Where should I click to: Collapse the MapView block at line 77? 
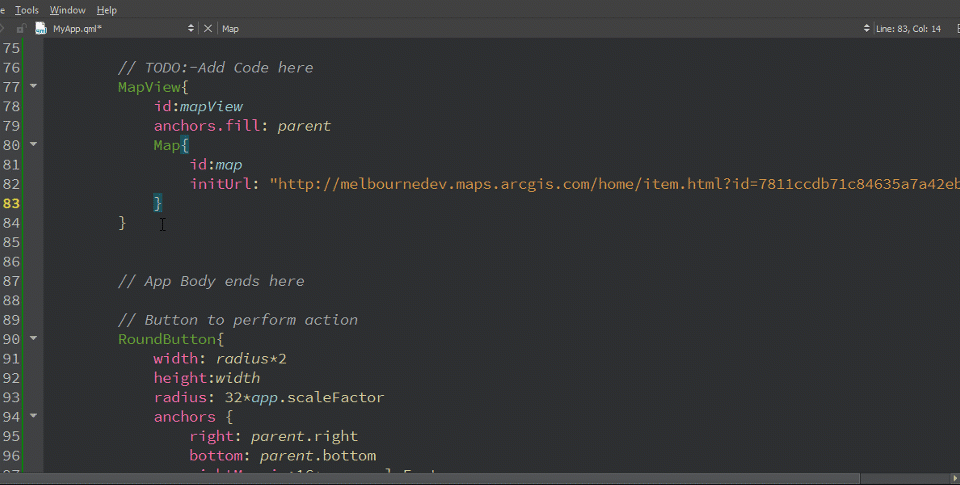(x=34, y=86)
